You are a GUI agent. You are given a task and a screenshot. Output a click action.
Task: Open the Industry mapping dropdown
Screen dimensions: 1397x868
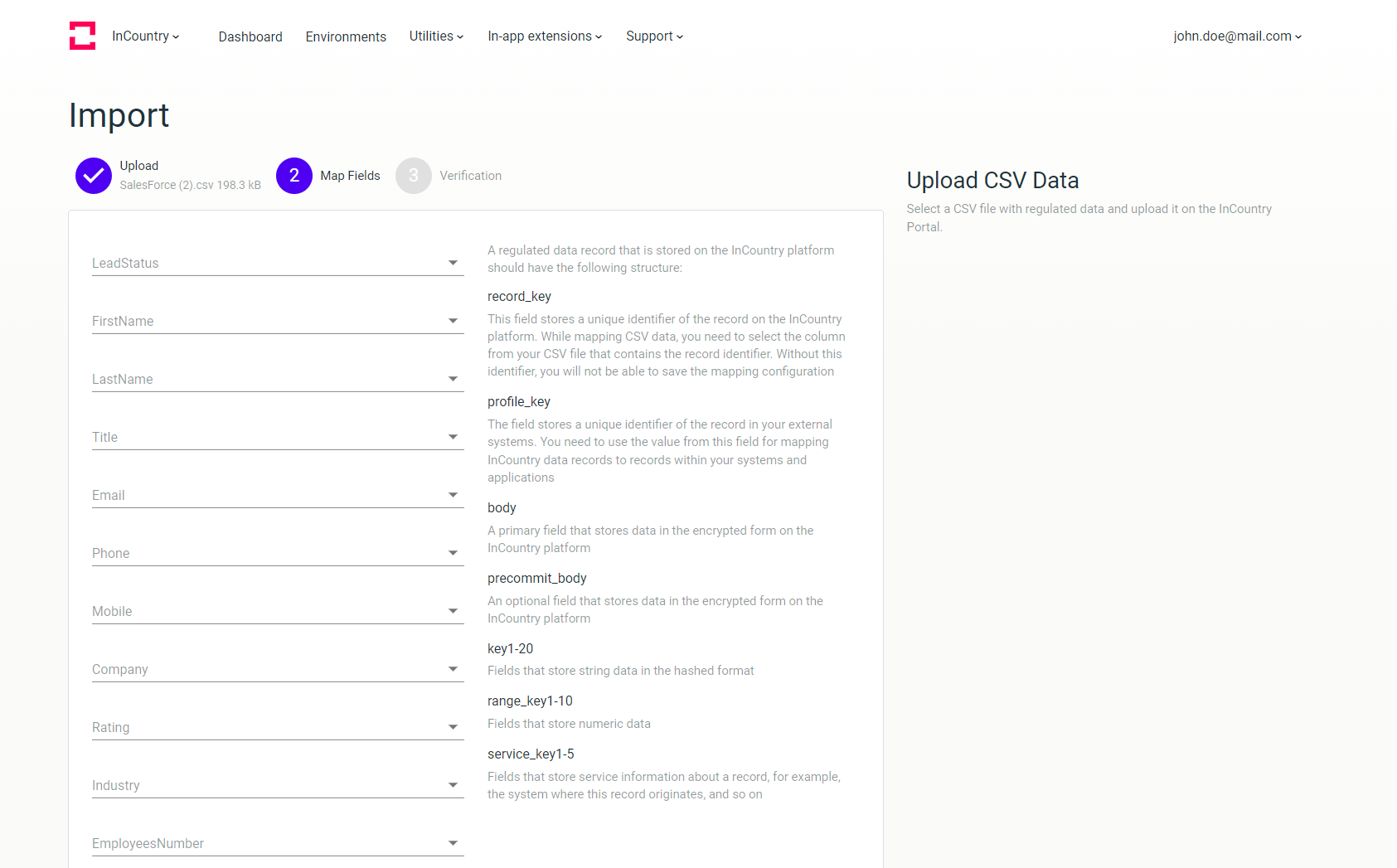277,785
